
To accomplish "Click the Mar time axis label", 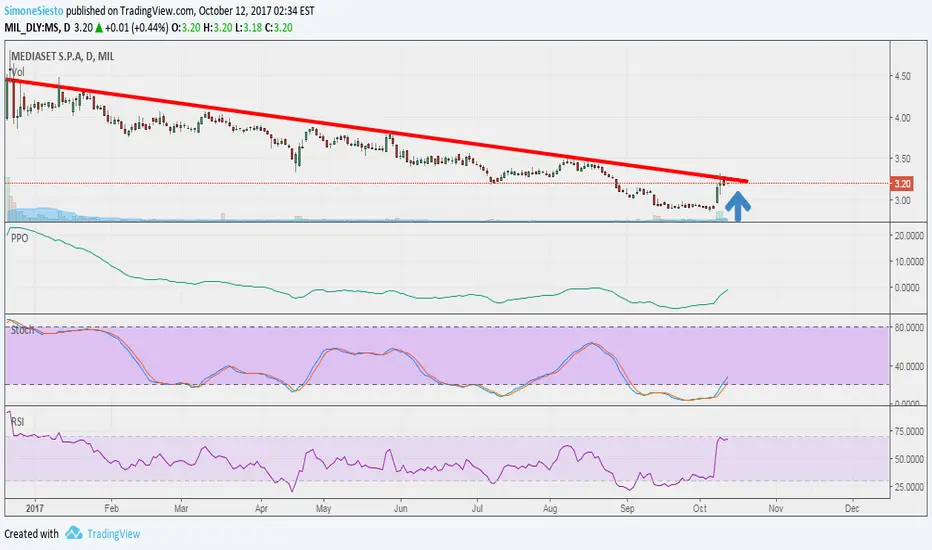I will pyautogui.click(x=181, y=508).
